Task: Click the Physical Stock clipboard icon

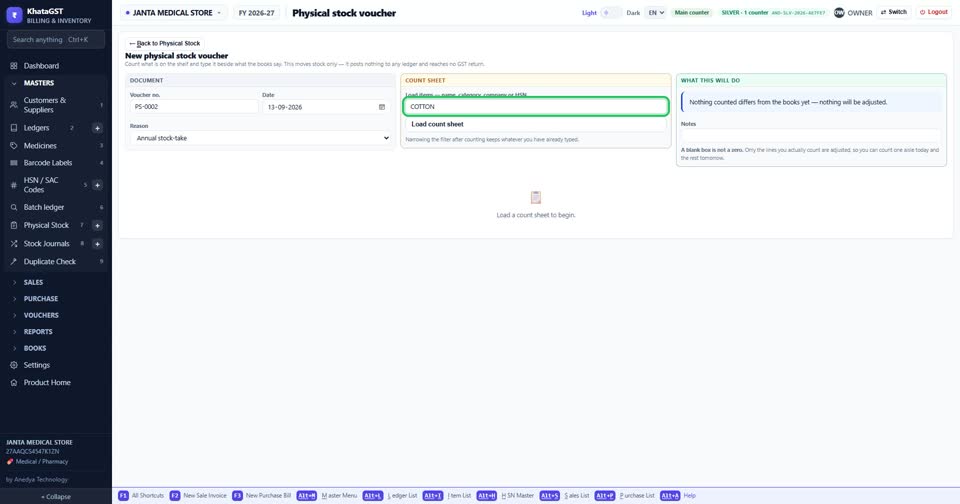Action: (13, 225)
